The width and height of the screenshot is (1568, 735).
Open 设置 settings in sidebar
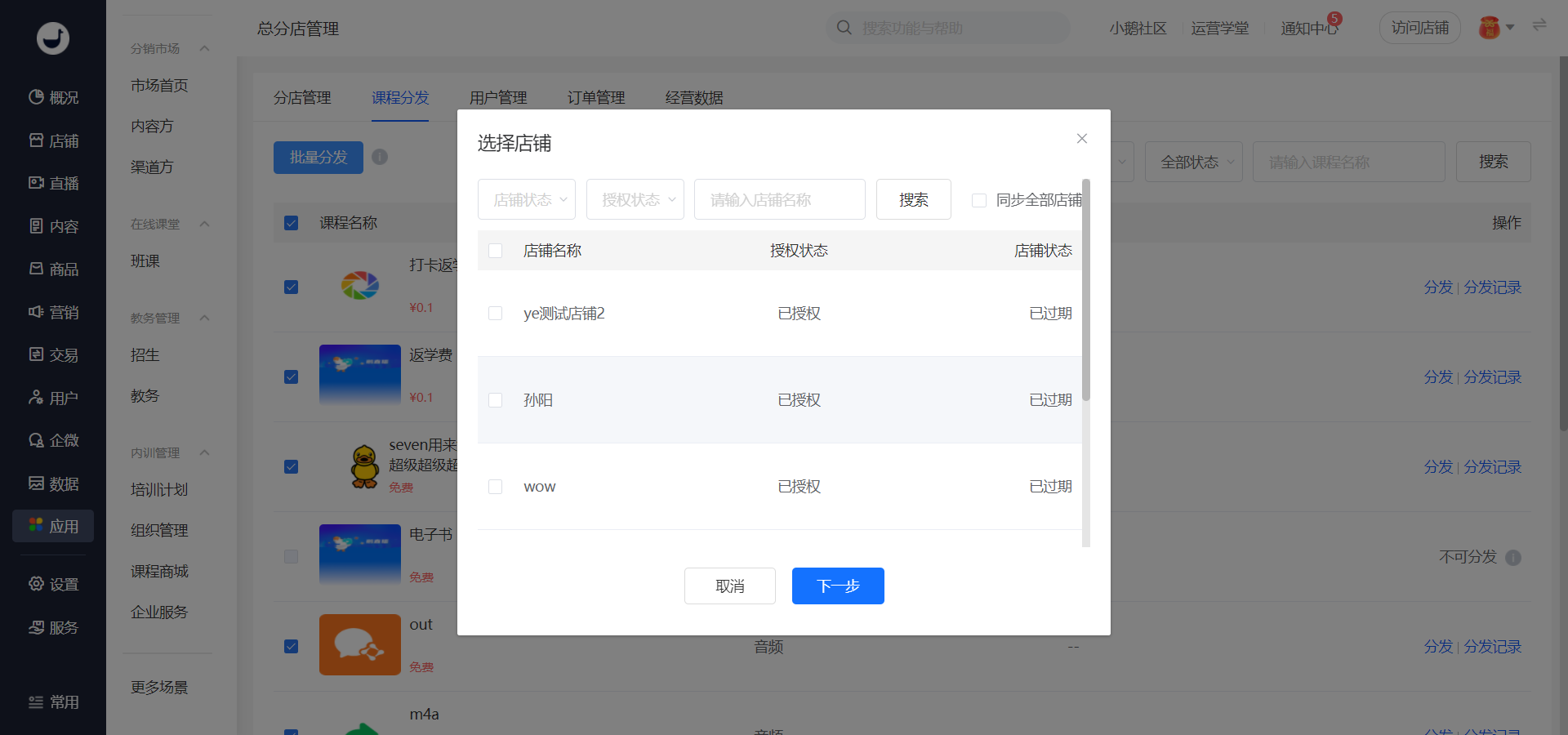coord(53,584)
